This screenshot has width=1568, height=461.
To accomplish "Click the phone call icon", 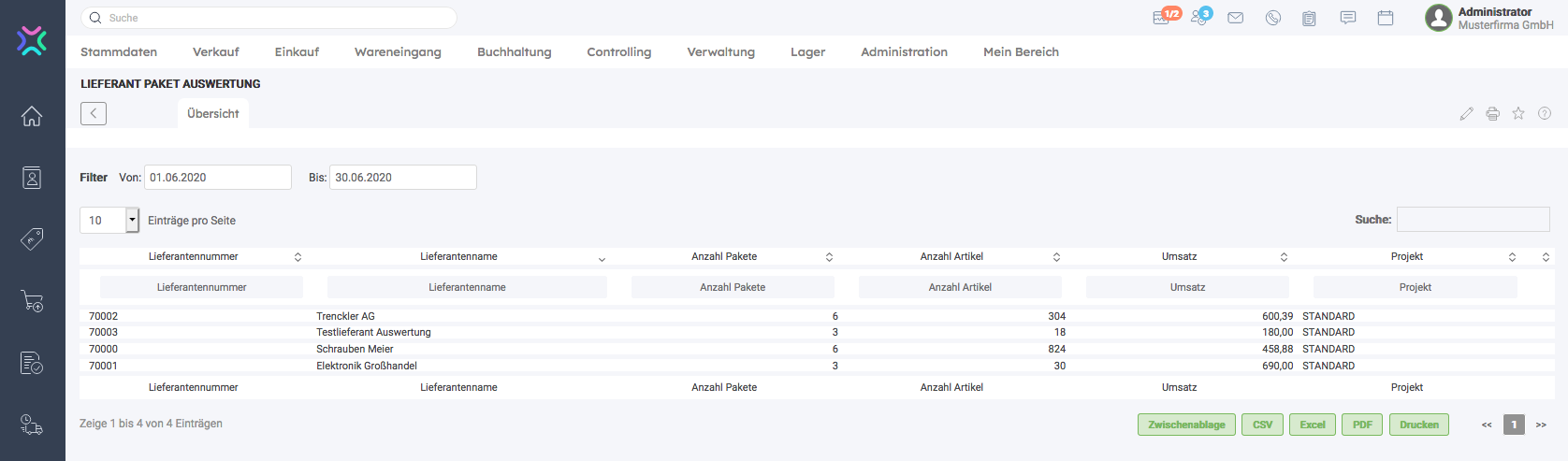I will click(x=1272, y=18).
